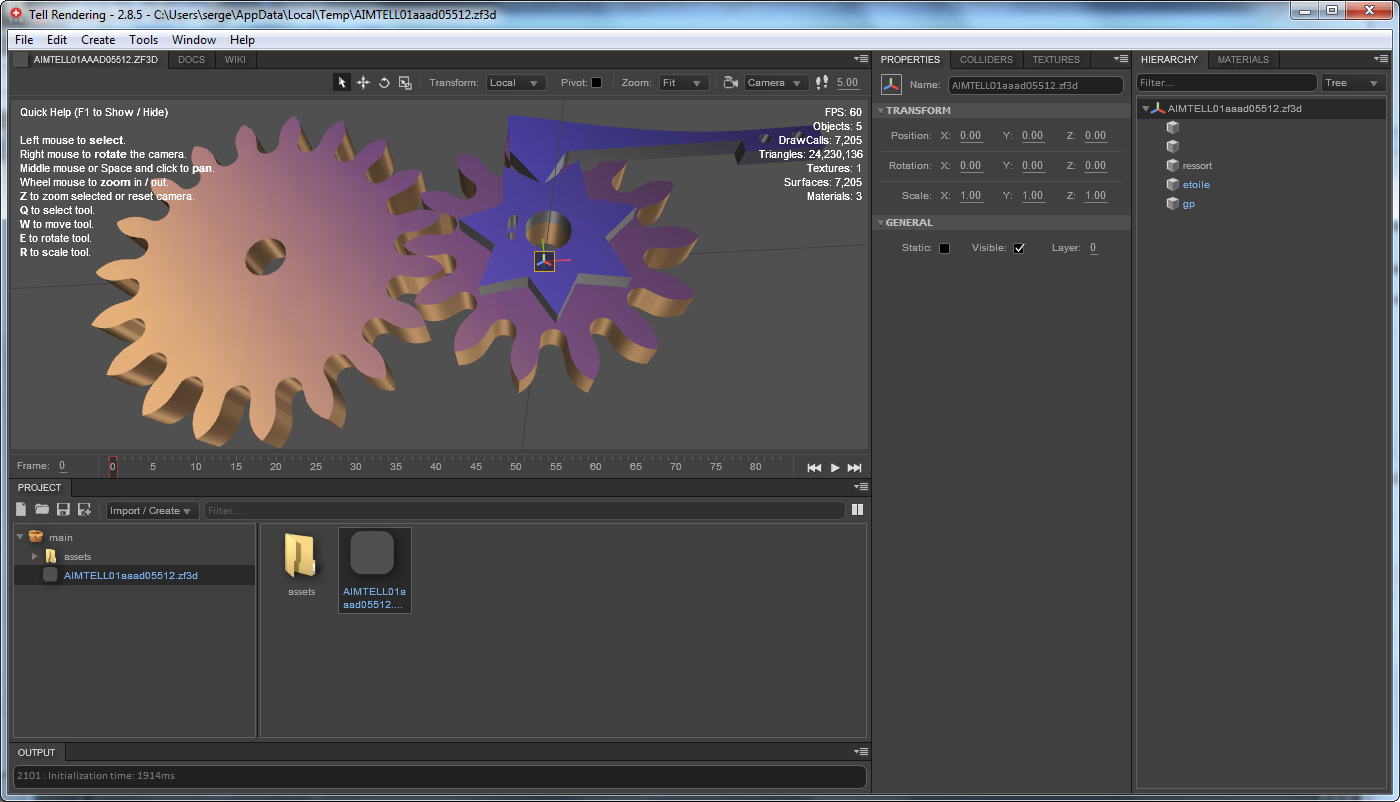Viewport: 1400px width, 802px height.
Task: Activate the move tool in viewport toolbar
Action: coord(363,83)
